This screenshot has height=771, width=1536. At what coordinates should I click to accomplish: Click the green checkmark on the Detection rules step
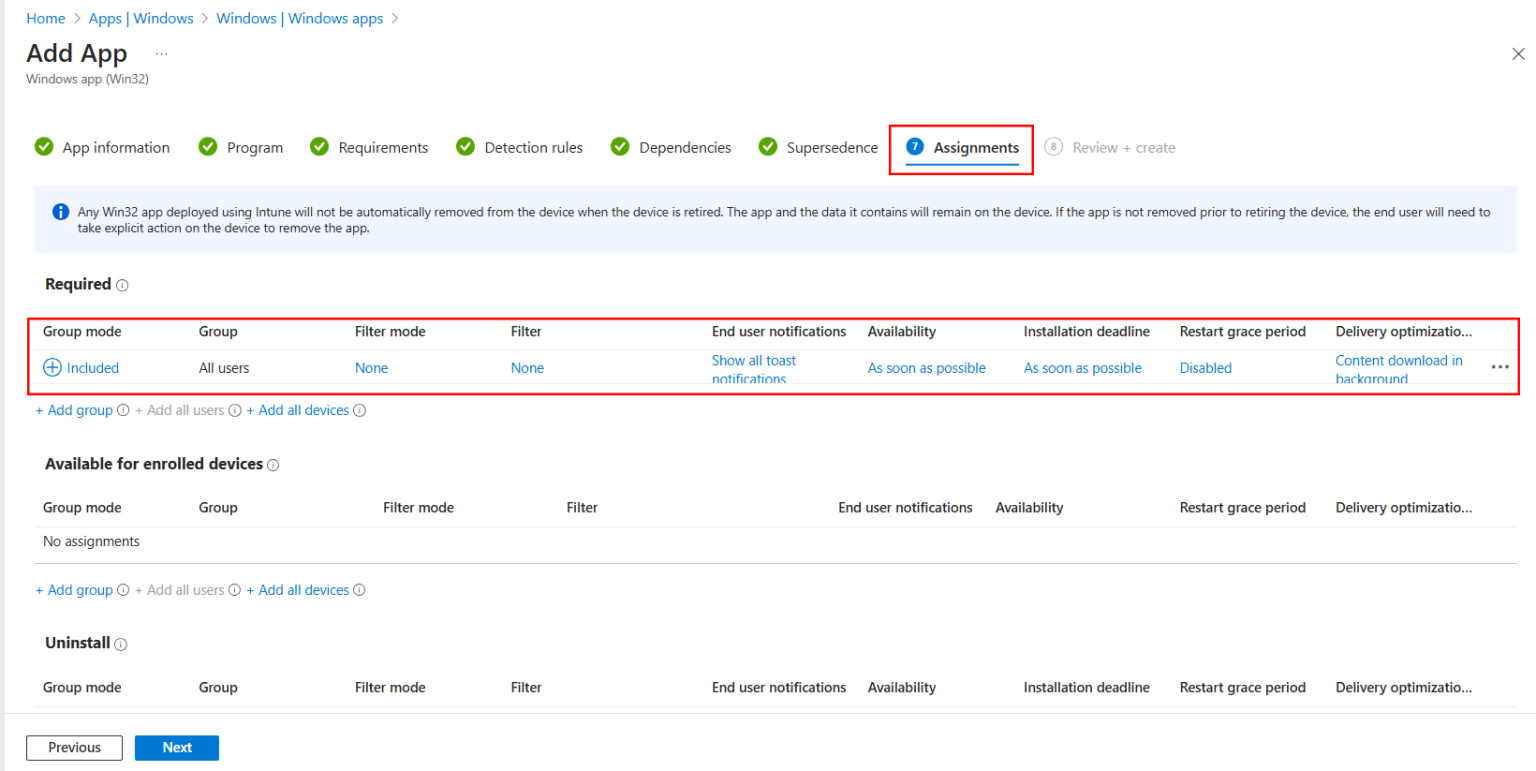pos(465,146)
